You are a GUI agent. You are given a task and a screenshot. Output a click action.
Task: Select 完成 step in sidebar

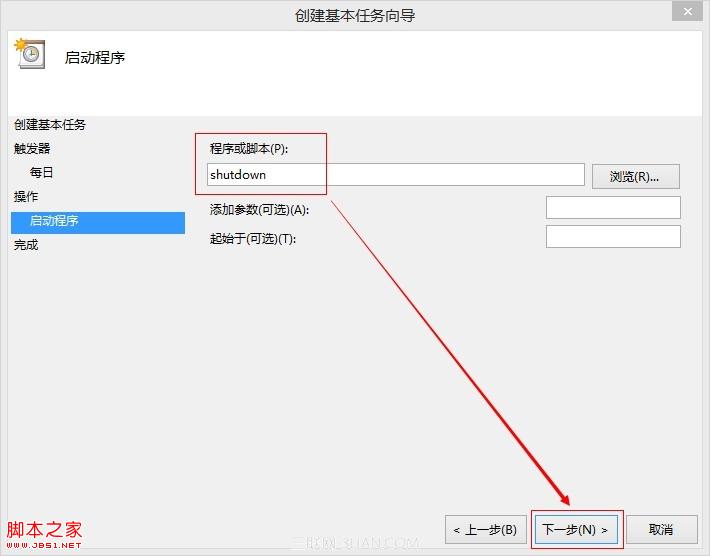(x=26, y=245)
